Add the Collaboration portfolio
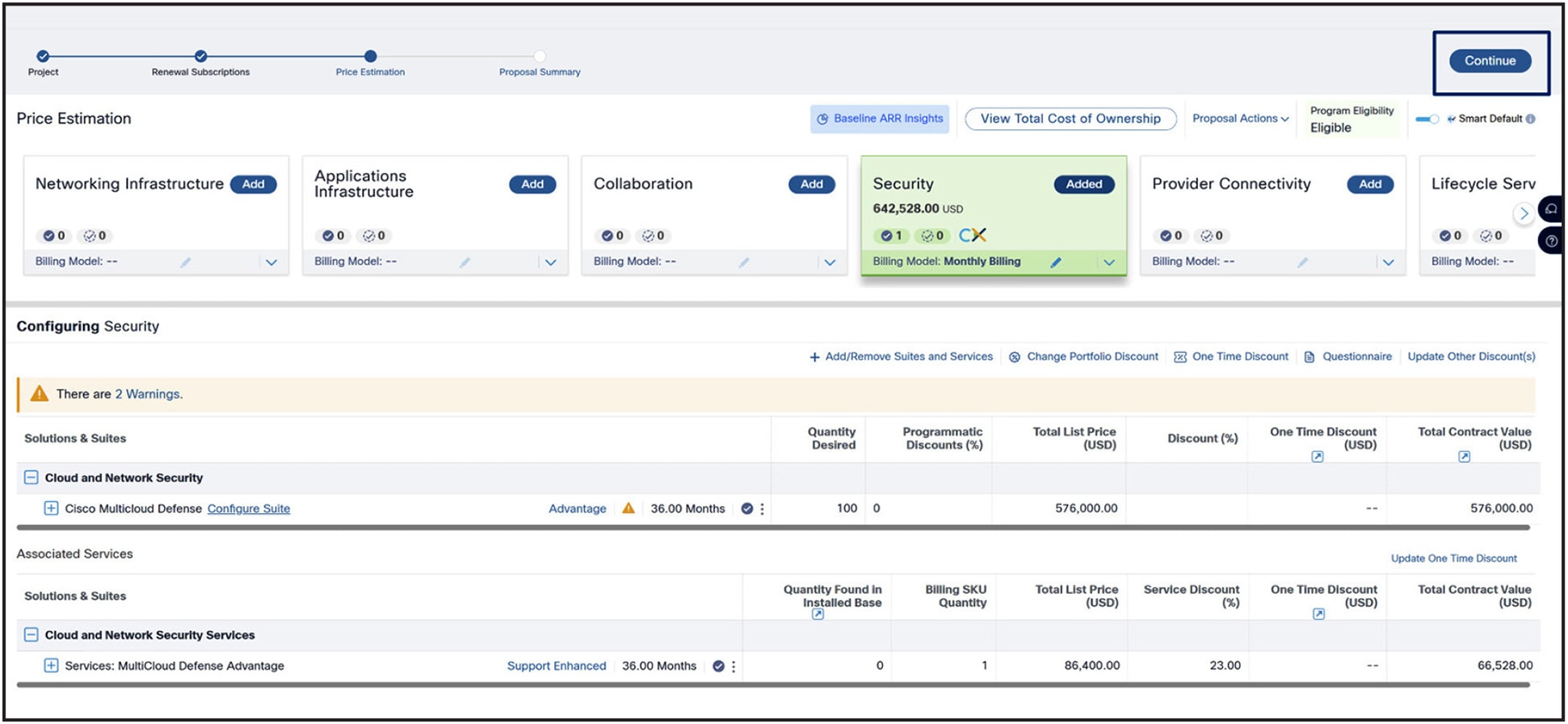This screenshot has width=1568, height=724. 812,184
